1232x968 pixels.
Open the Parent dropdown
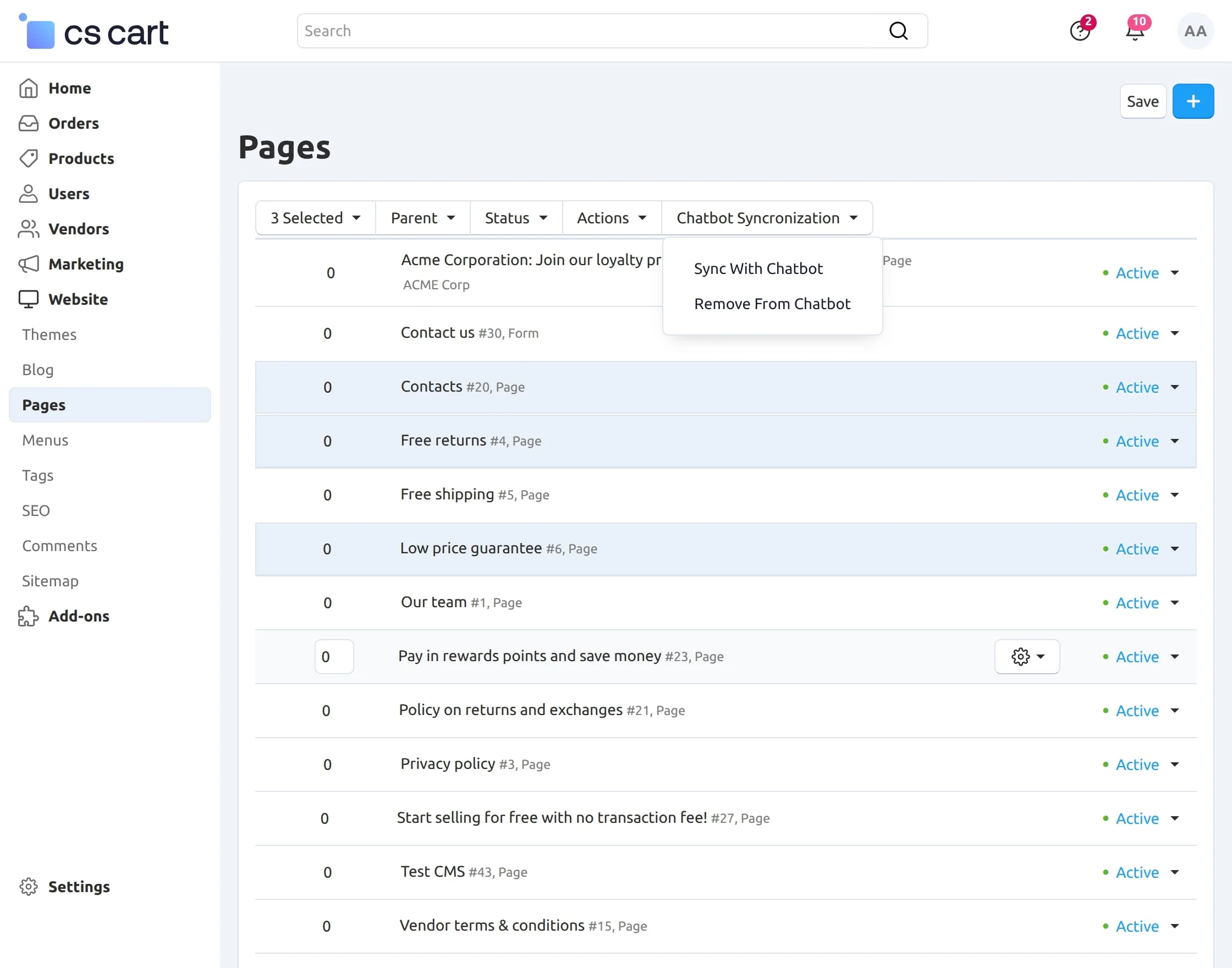click(422, 218)
